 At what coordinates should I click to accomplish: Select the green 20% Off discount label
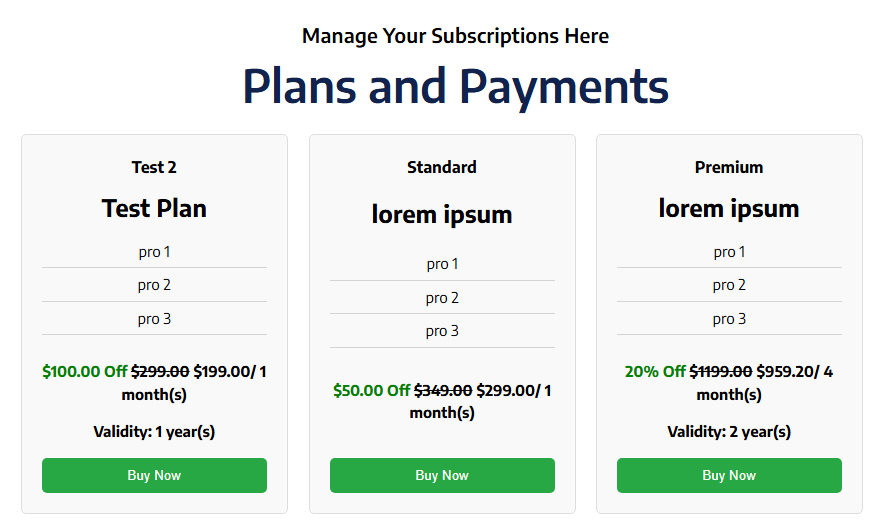(x=655, y=372)
